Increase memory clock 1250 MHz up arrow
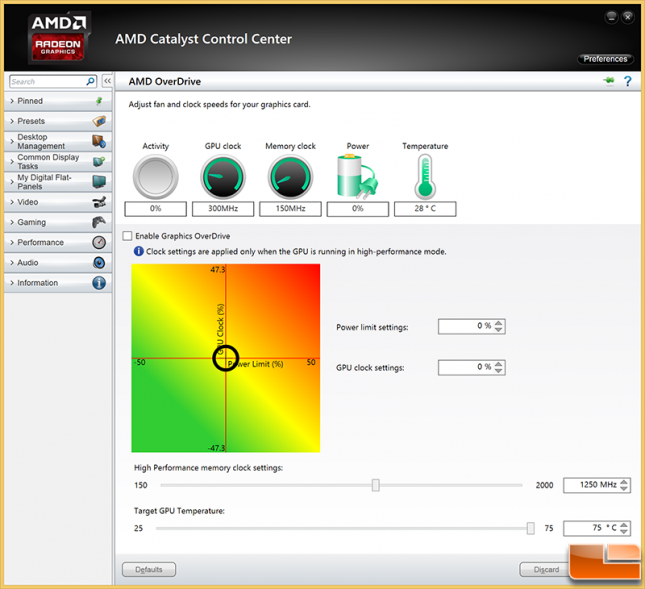645x589 pixels. 624,482
